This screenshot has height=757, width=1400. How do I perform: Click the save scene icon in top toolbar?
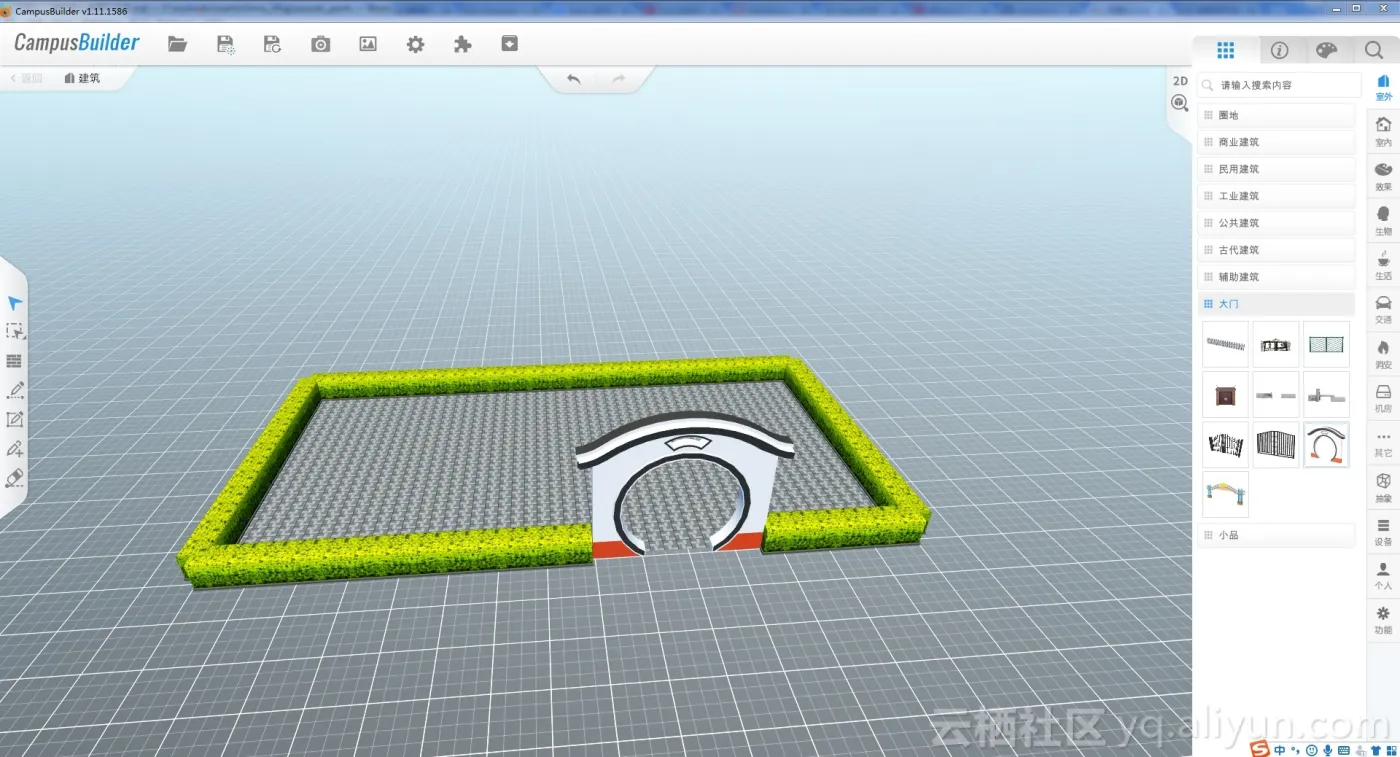pos(226,44)
